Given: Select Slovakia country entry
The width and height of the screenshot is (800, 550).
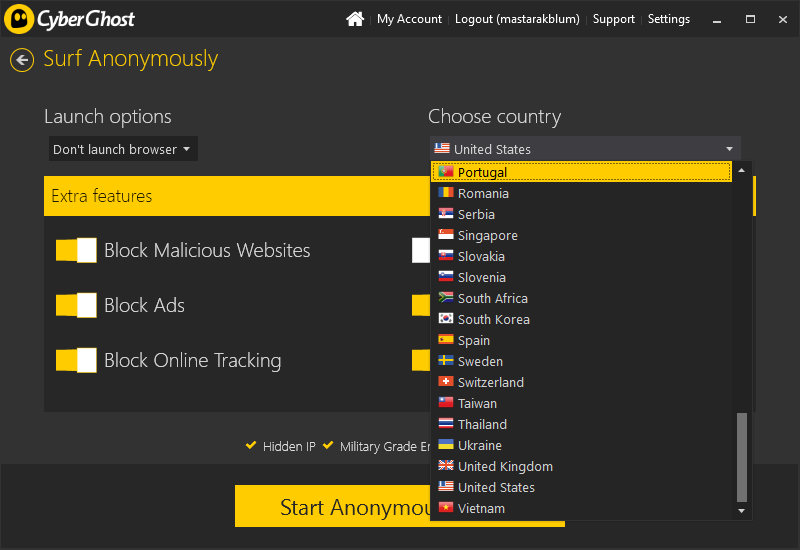Looking at the screenshot, I should pos(581,256).
